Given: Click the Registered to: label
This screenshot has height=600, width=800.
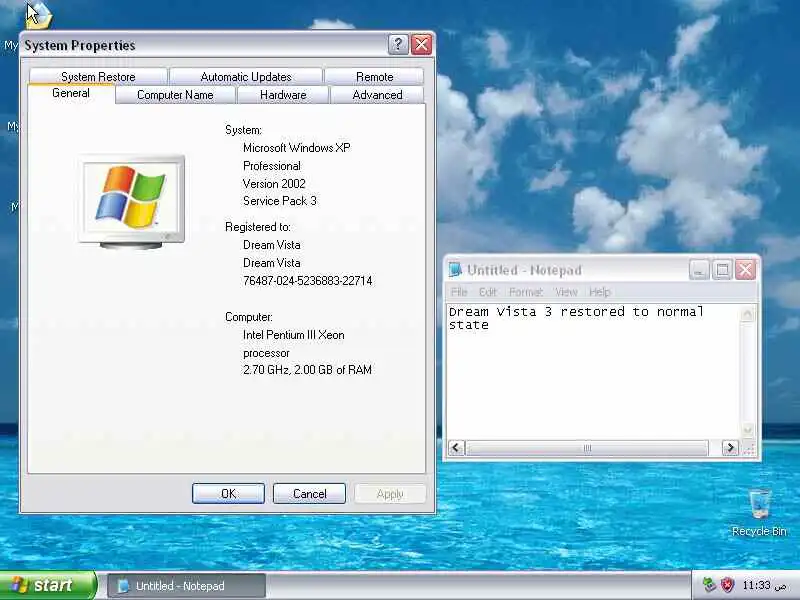Looking at the screenshot, I should (258, 227).
